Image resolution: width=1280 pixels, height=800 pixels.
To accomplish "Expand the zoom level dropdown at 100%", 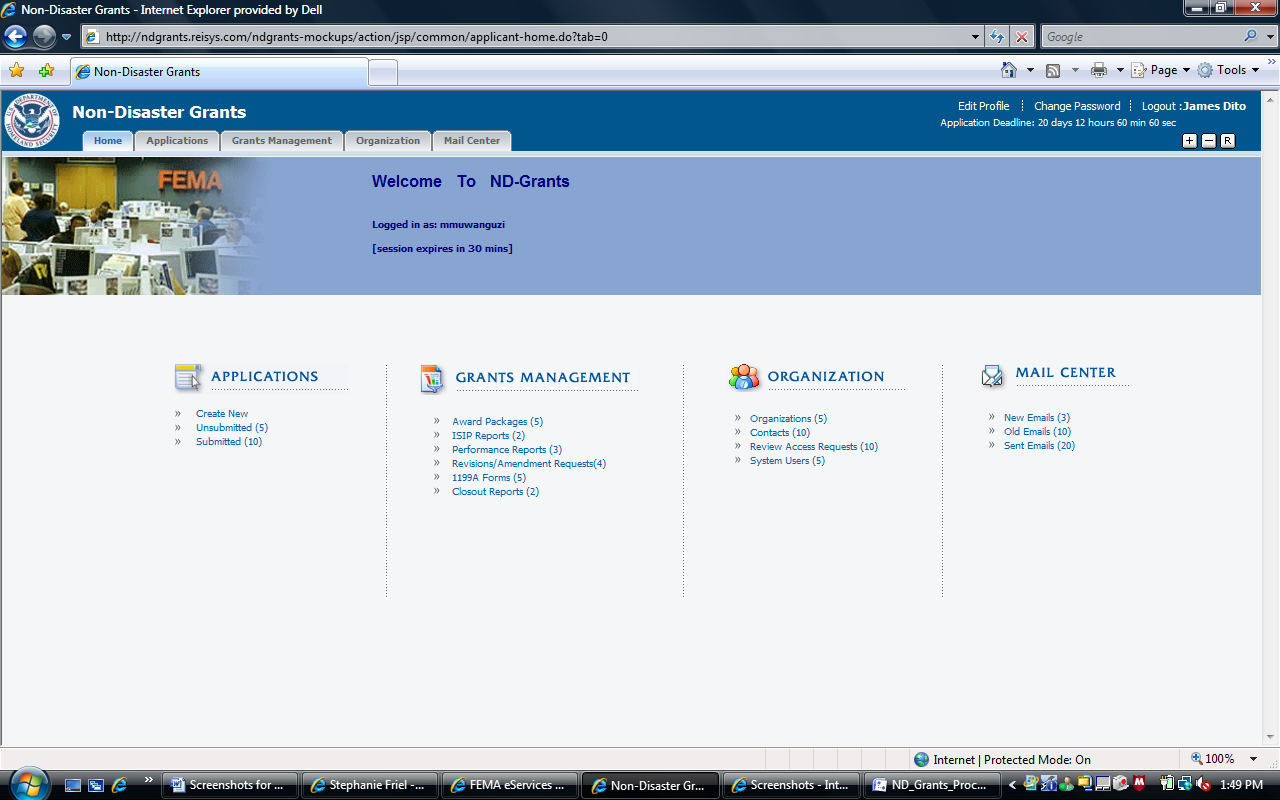I will 1253,760.
